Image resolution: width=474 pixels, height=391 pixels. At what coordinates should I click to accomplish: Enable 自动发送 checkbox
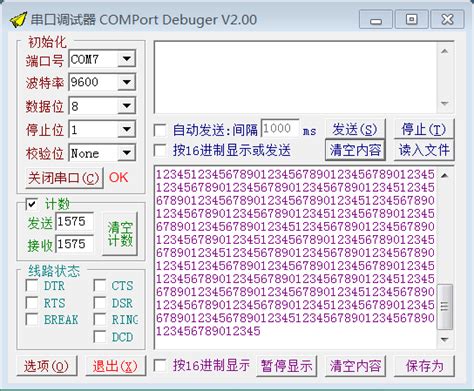pyautogui.click(x=160, y=130)
